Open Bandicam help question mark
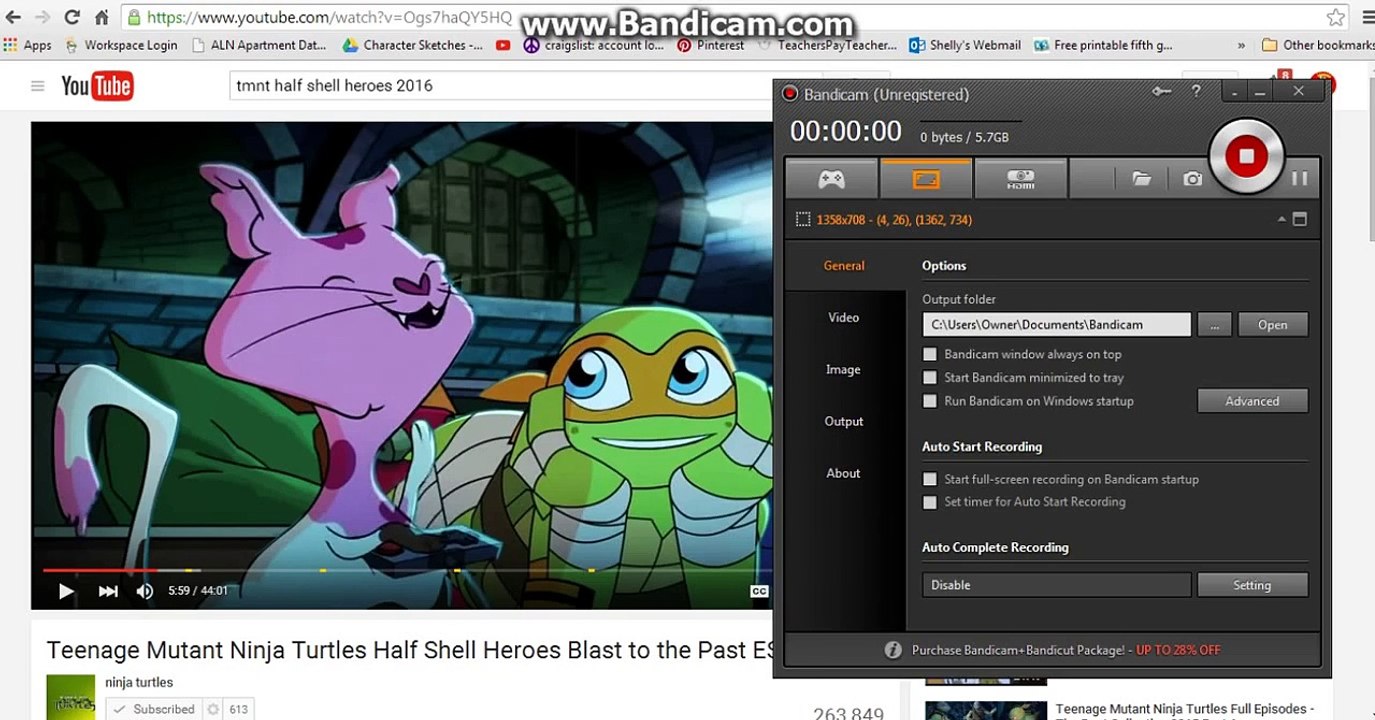1375x720 pixels. tap(1196, 92)
